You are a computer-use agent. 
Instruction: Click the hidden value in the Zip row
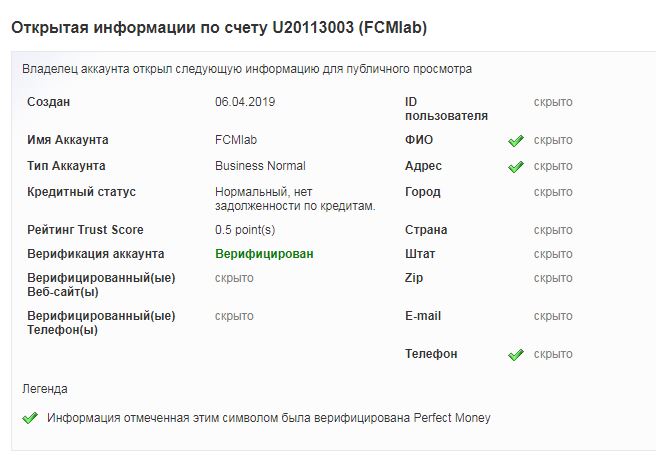point(553,278)
